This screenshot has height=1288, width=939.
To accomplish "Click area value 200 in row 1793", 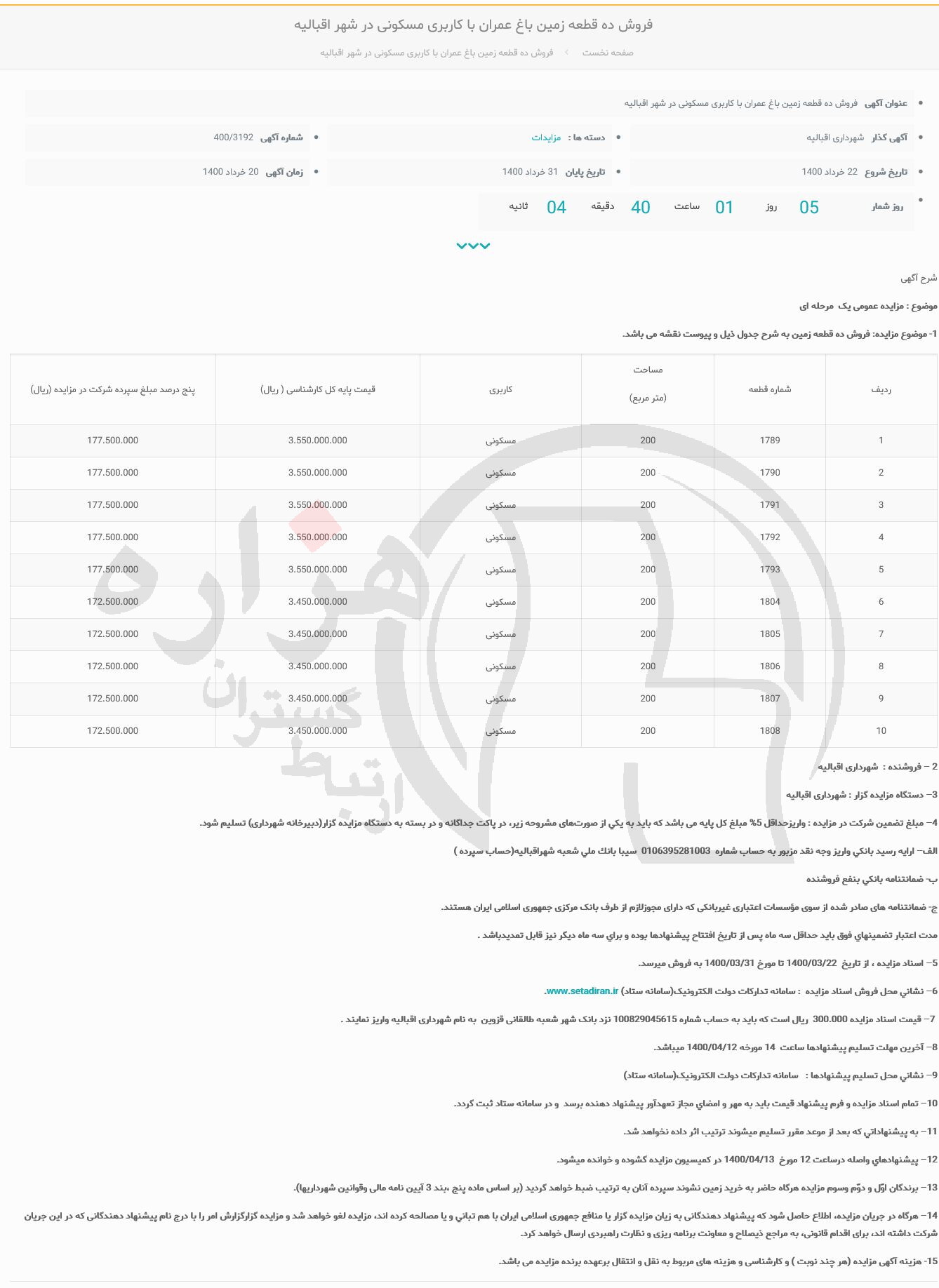I will pos(648,570).
